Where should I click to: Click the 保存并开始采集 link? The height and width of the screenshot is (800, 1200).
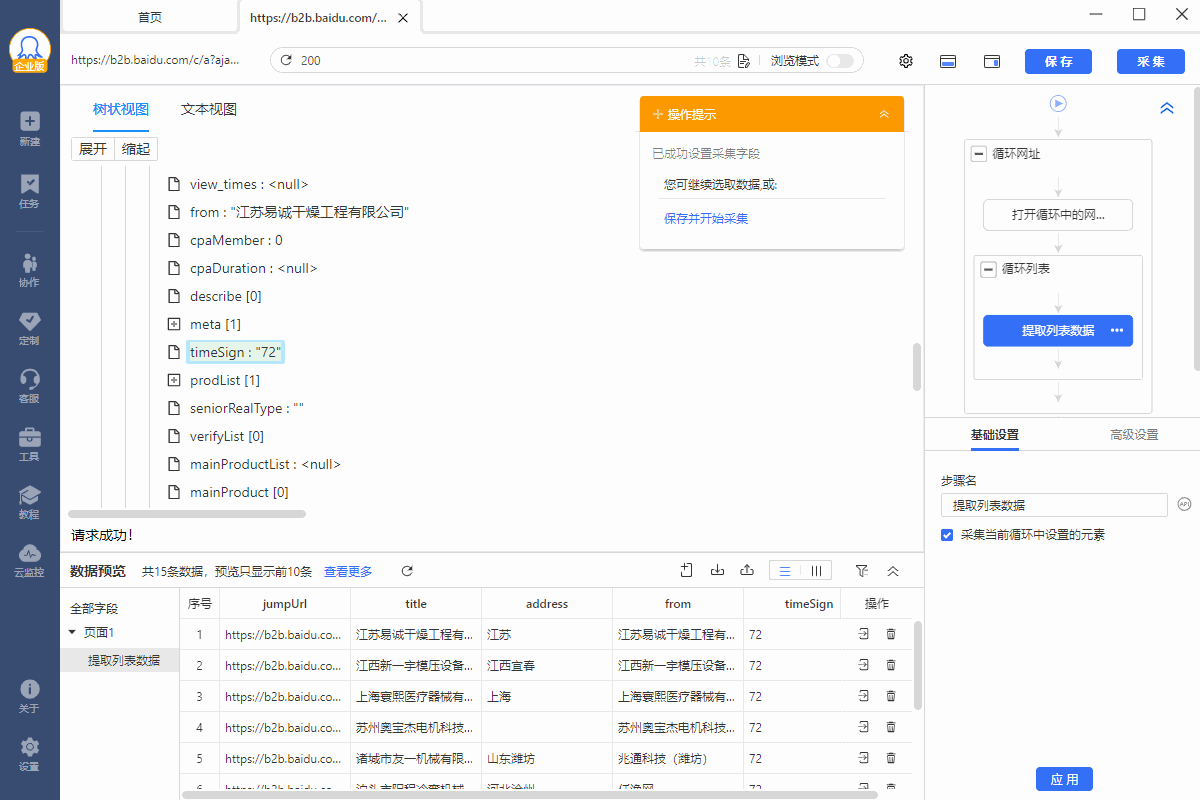tap(706, 218)
